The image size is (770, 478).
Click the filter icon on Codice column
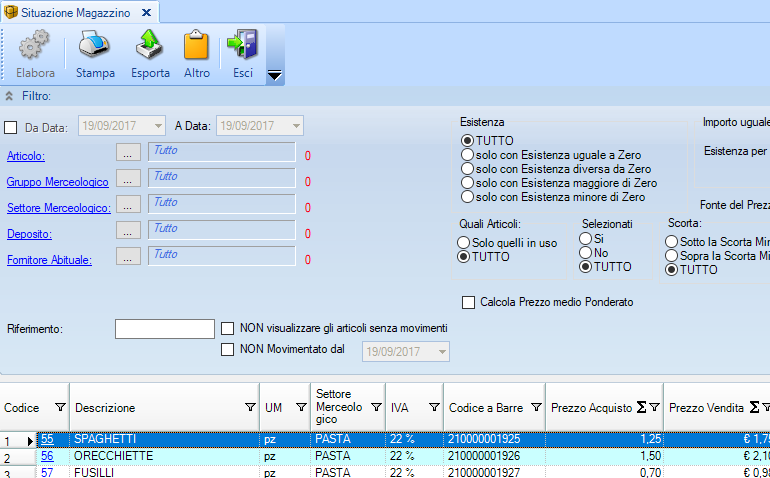pos(59,408)
